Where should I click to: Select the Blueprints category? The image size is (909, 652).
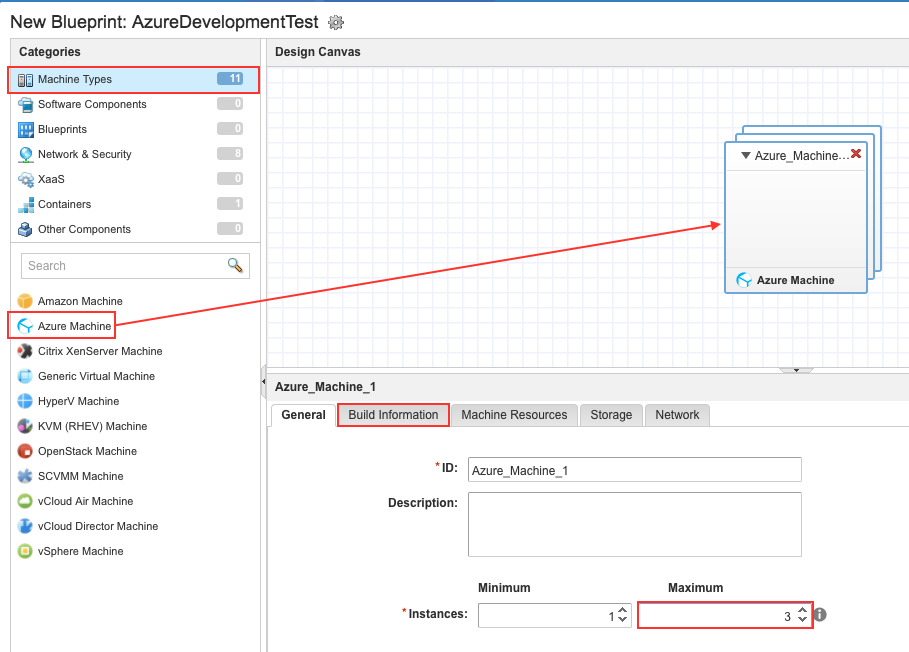[133, 130]
